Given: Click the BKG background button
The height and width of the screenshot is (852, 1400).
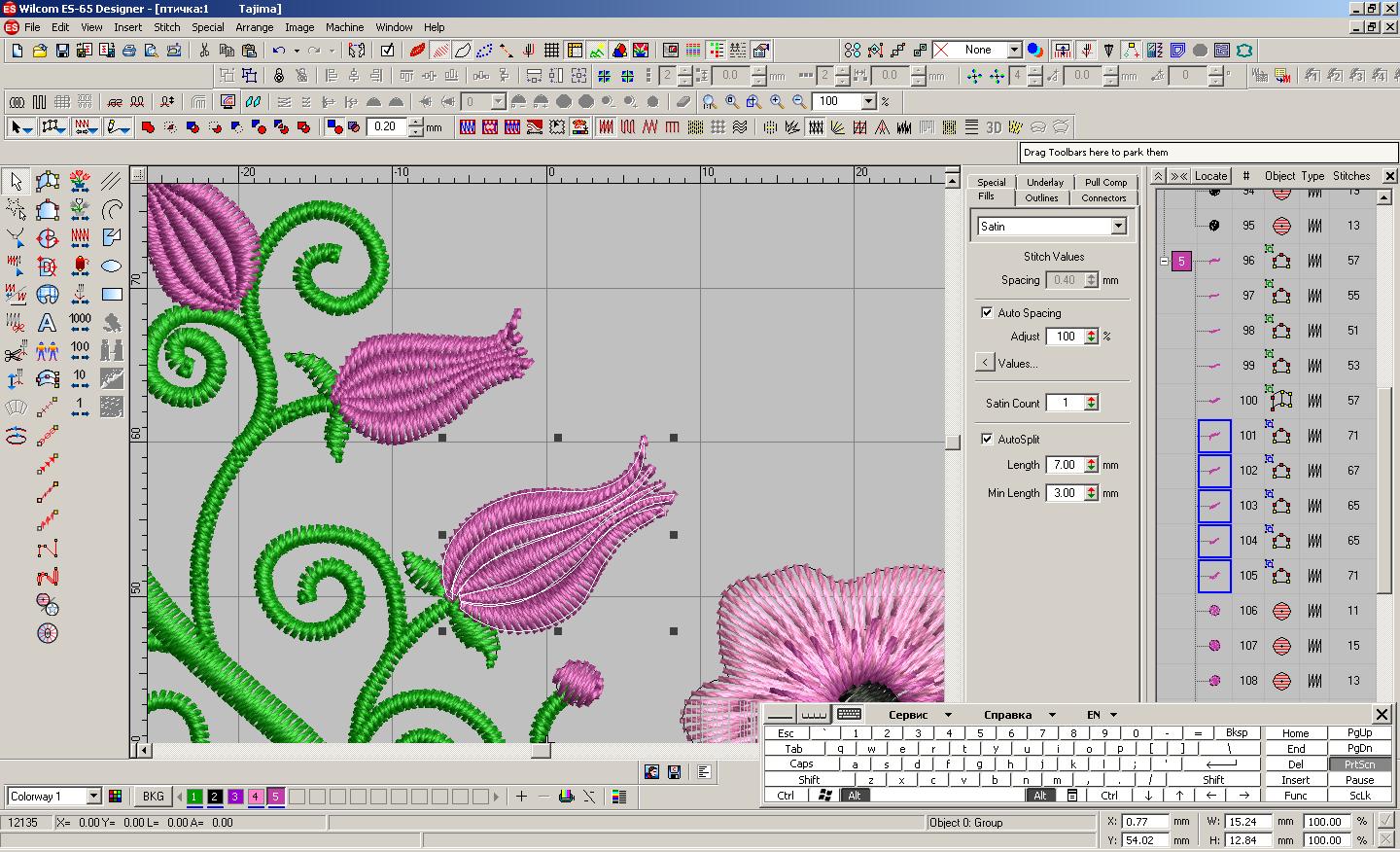Looking at the screenshot, I should point(153,796).
